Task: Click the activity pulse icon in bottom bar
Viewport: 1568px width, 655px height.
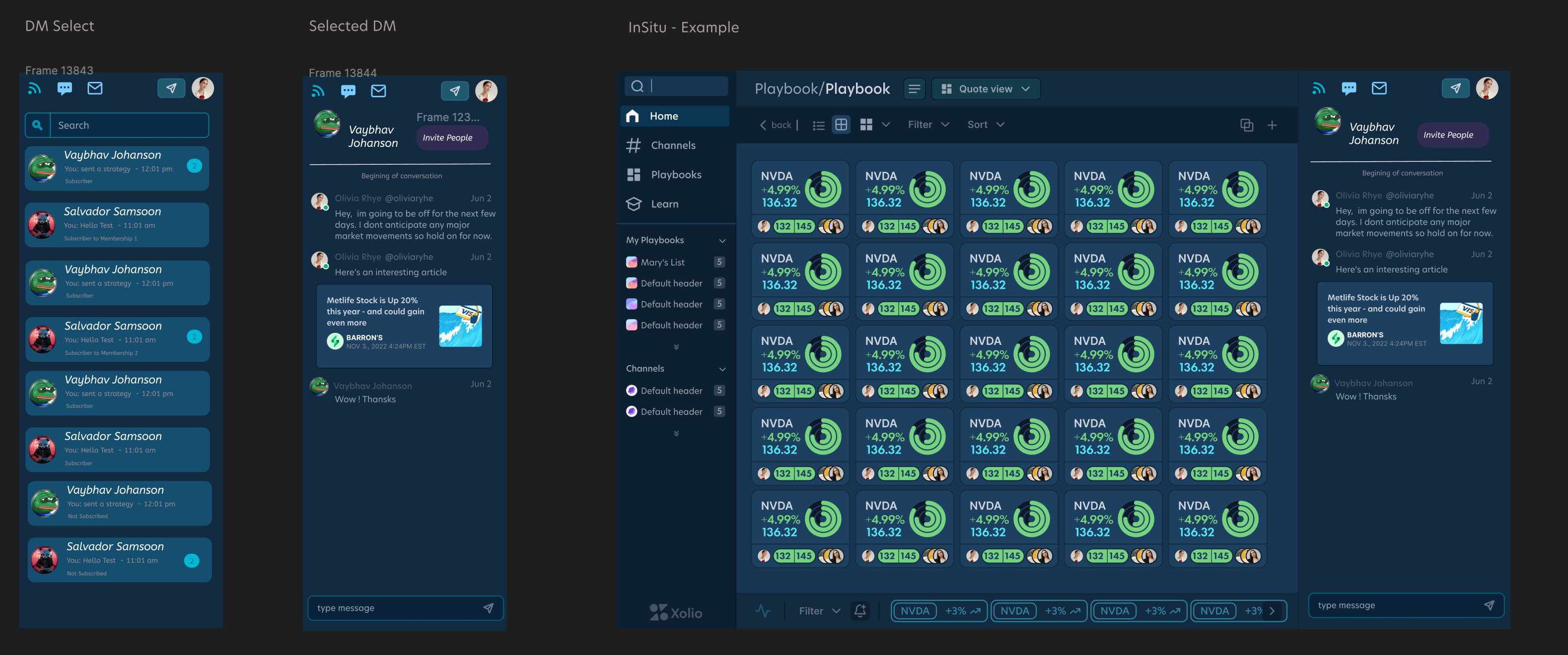Action: coord(763,611)
